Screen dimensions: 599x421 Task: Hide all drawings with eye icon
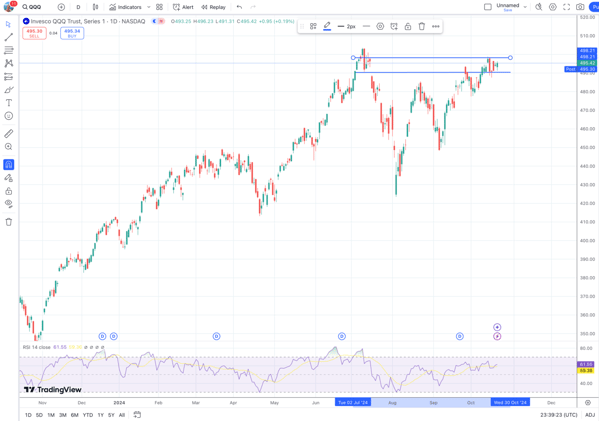click(8, 204)
